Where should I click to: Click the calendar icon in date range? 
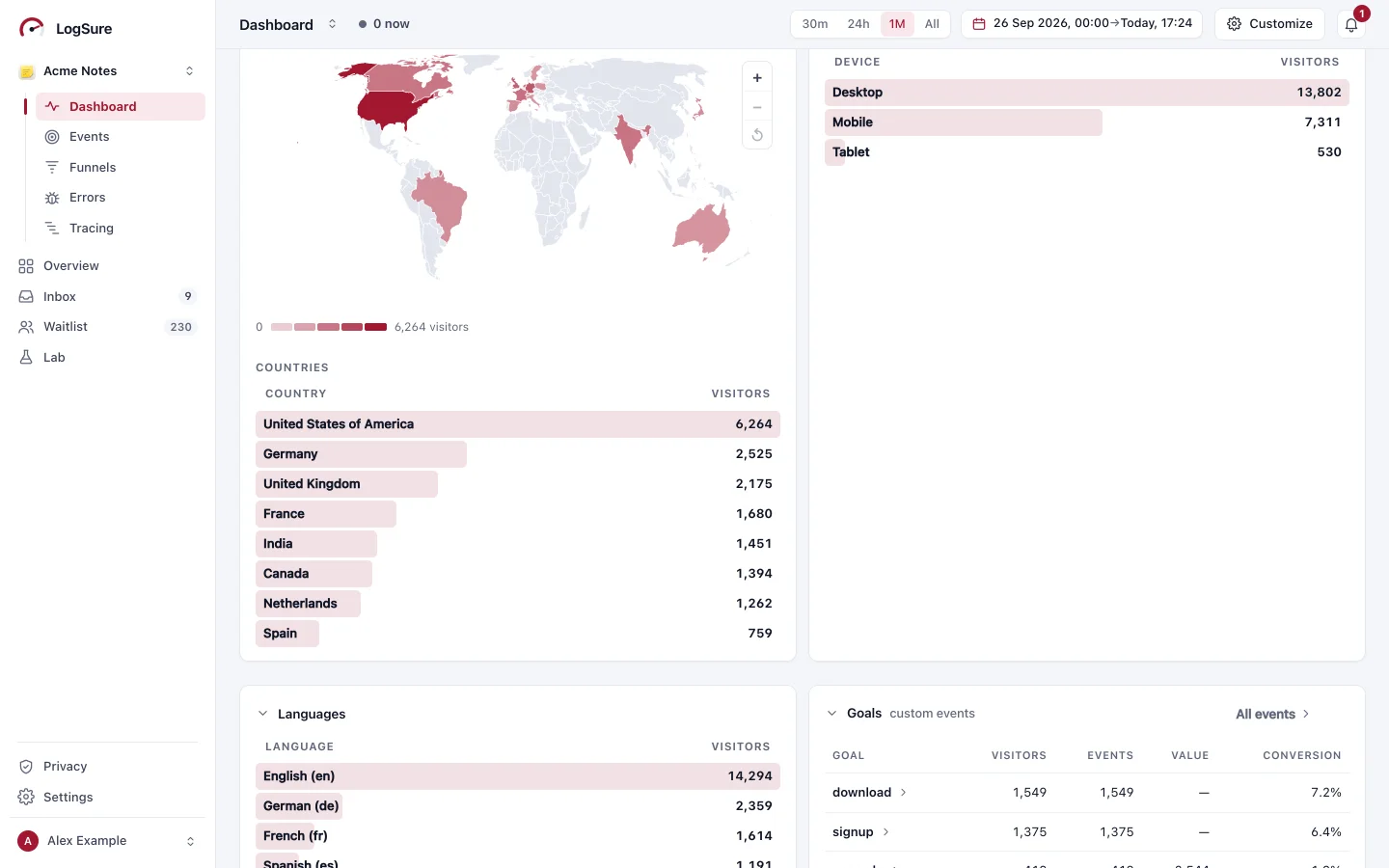click(x=979, y=24)
